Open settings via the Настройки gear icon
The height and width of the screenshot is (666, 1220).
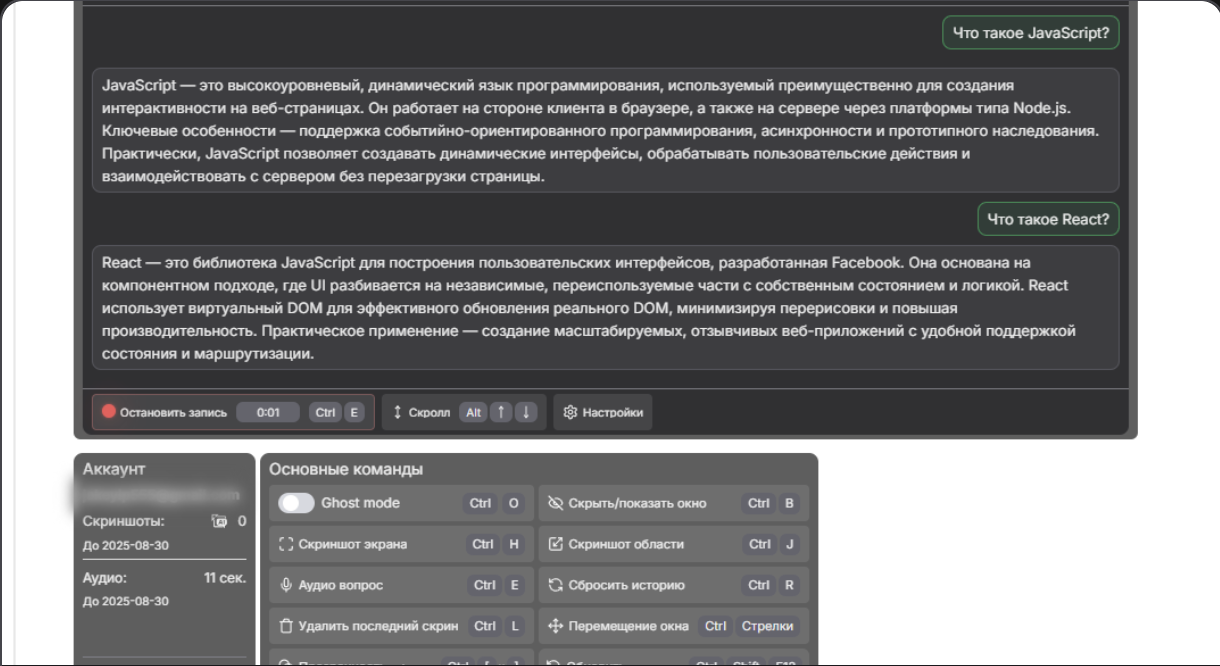(x=570, y=412)
